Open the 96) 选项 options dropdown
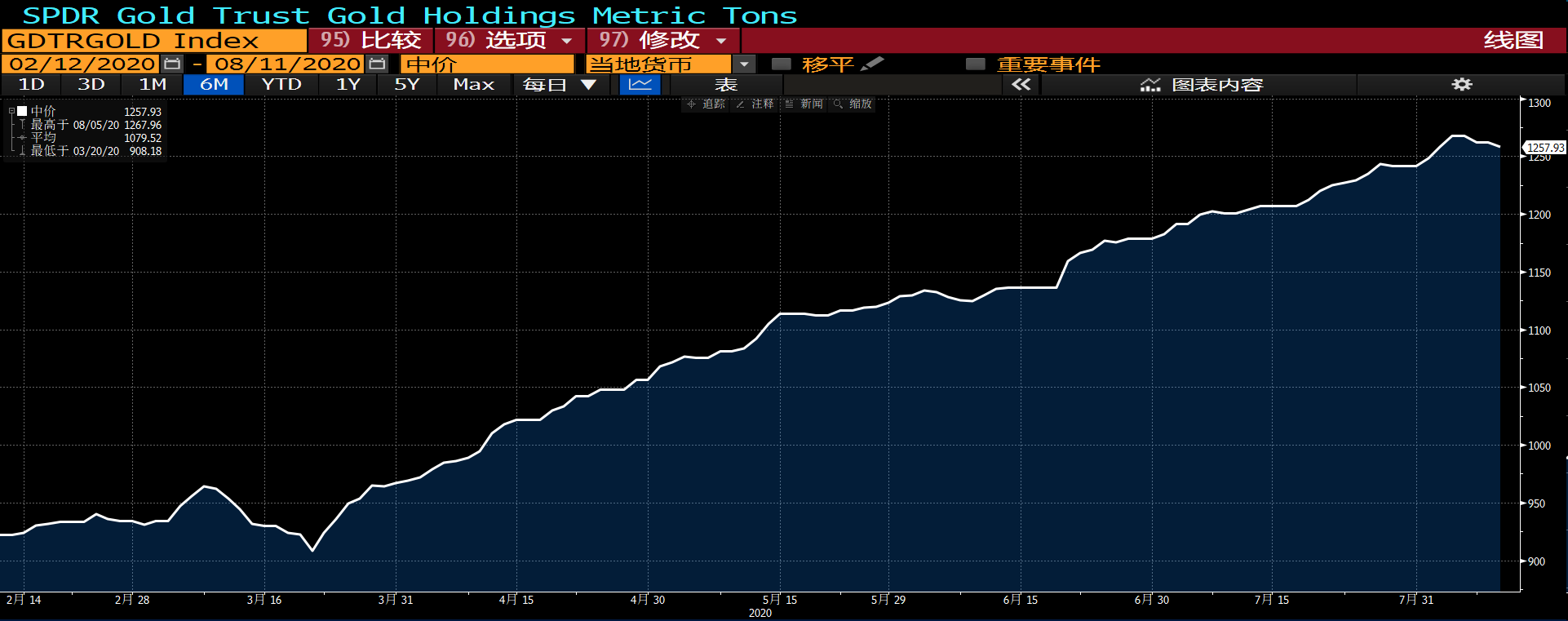This screenshot has height=621, width=1568. 510,40
